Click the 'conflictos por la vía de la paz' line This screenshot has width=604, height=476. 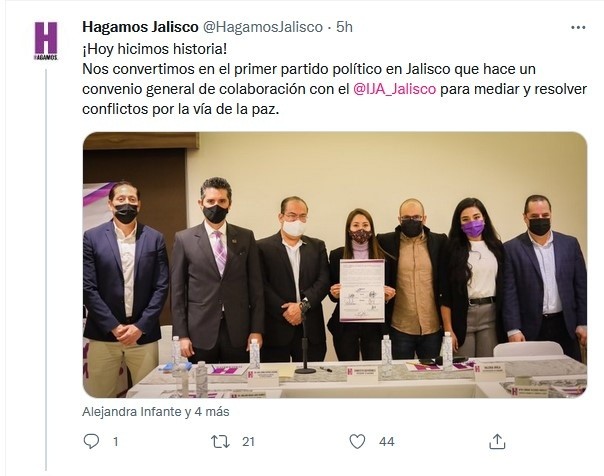click(x=180, y=109)
